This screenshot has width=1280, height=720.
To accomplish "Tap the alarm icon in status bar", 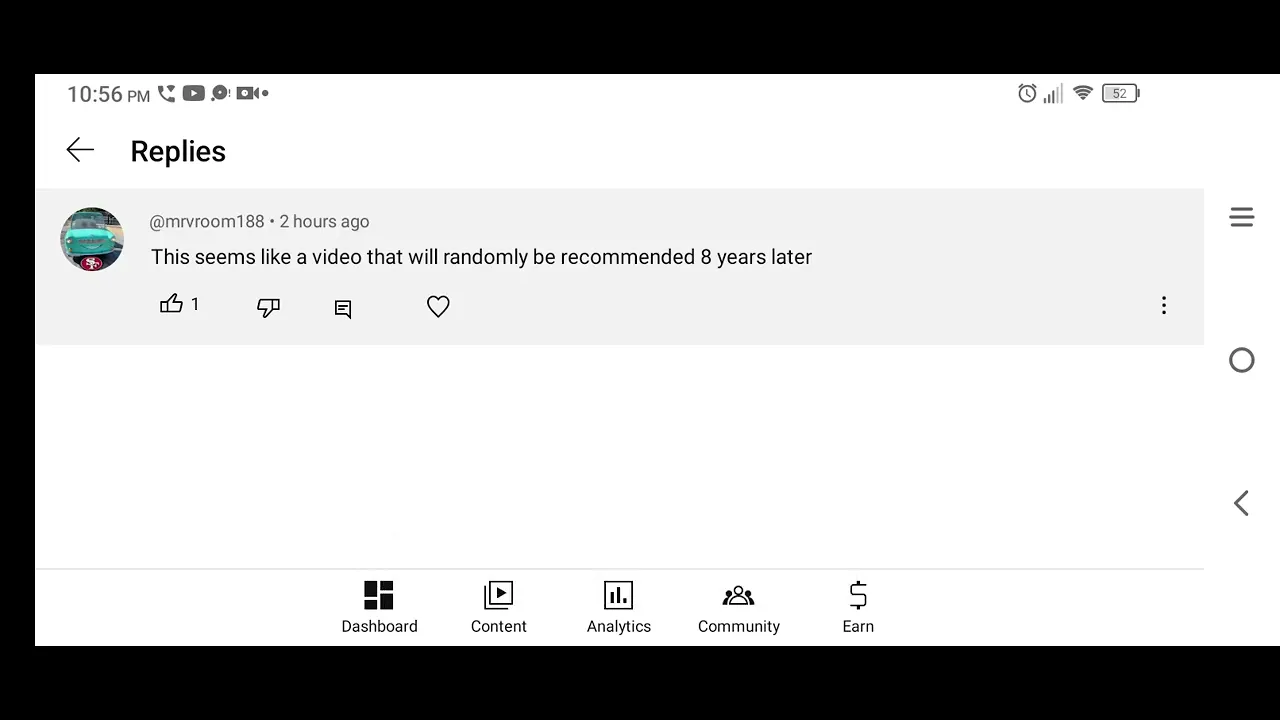I will coord(1027,93).
